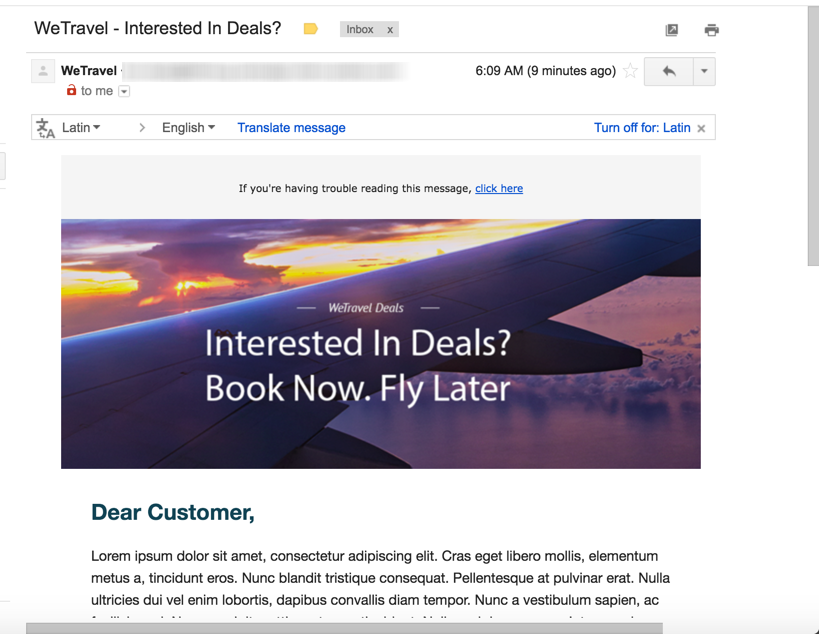Click the print all icon
This screenshot has height=634, width=819.
[x=711, y=30]
